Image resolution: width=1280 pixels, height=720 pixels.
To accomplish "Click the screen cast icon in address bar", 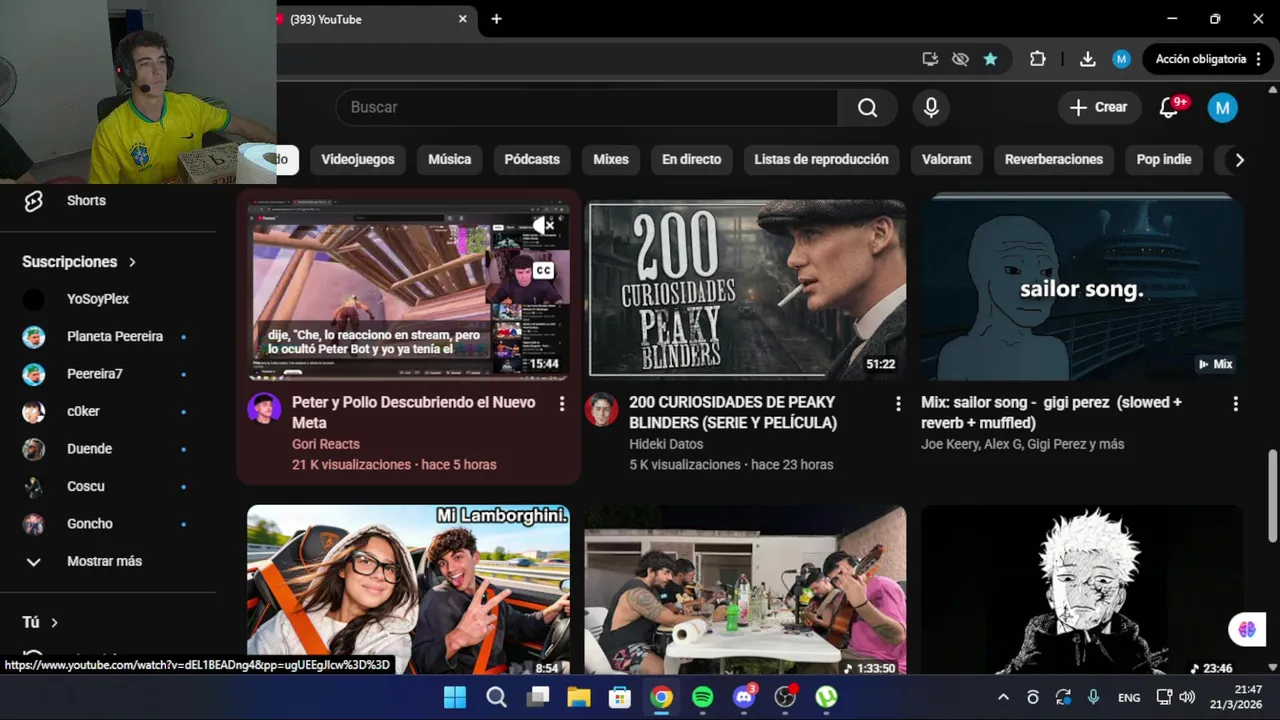I will click(x=930, y=59).
